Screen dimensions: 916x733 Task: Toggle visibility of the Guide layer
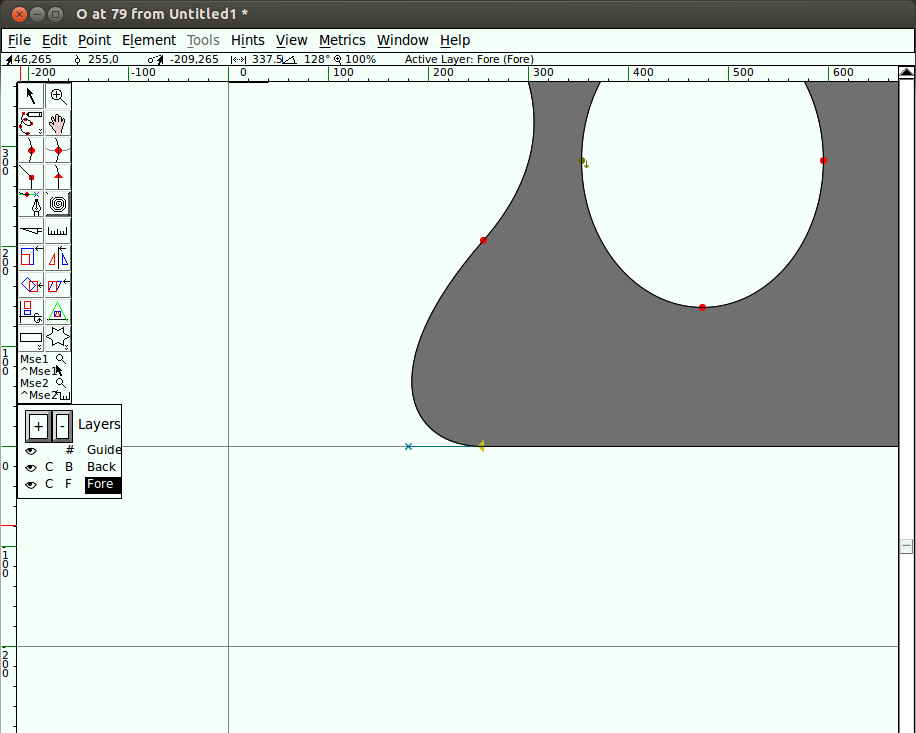tap(31, 451)
